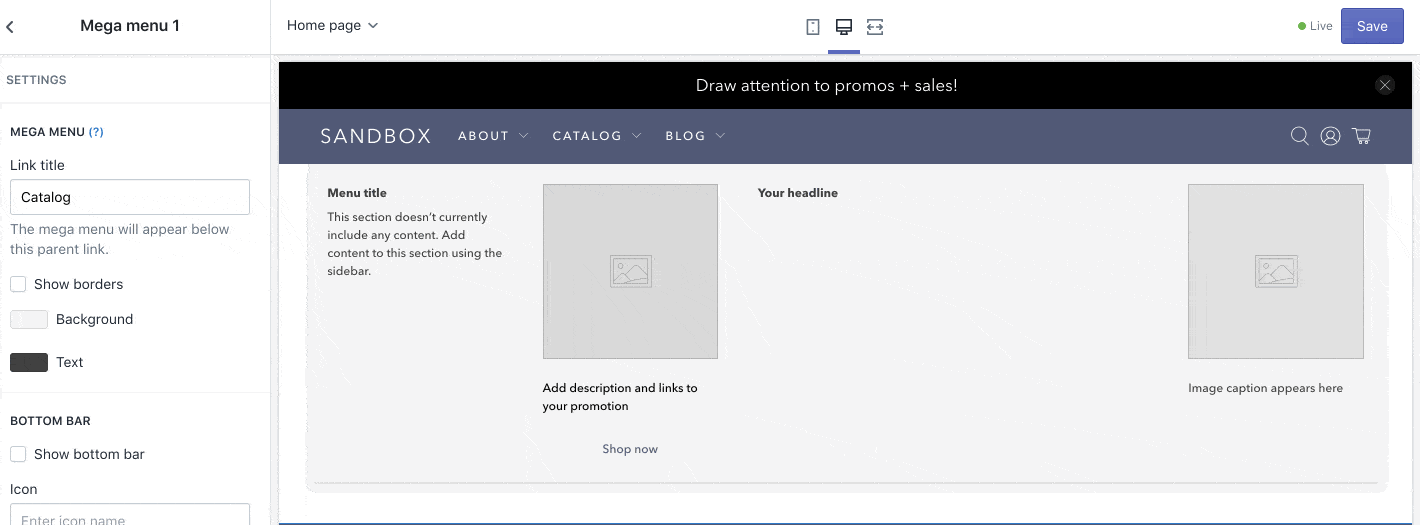Expand the BLOG navigation menu

point(695,136)
